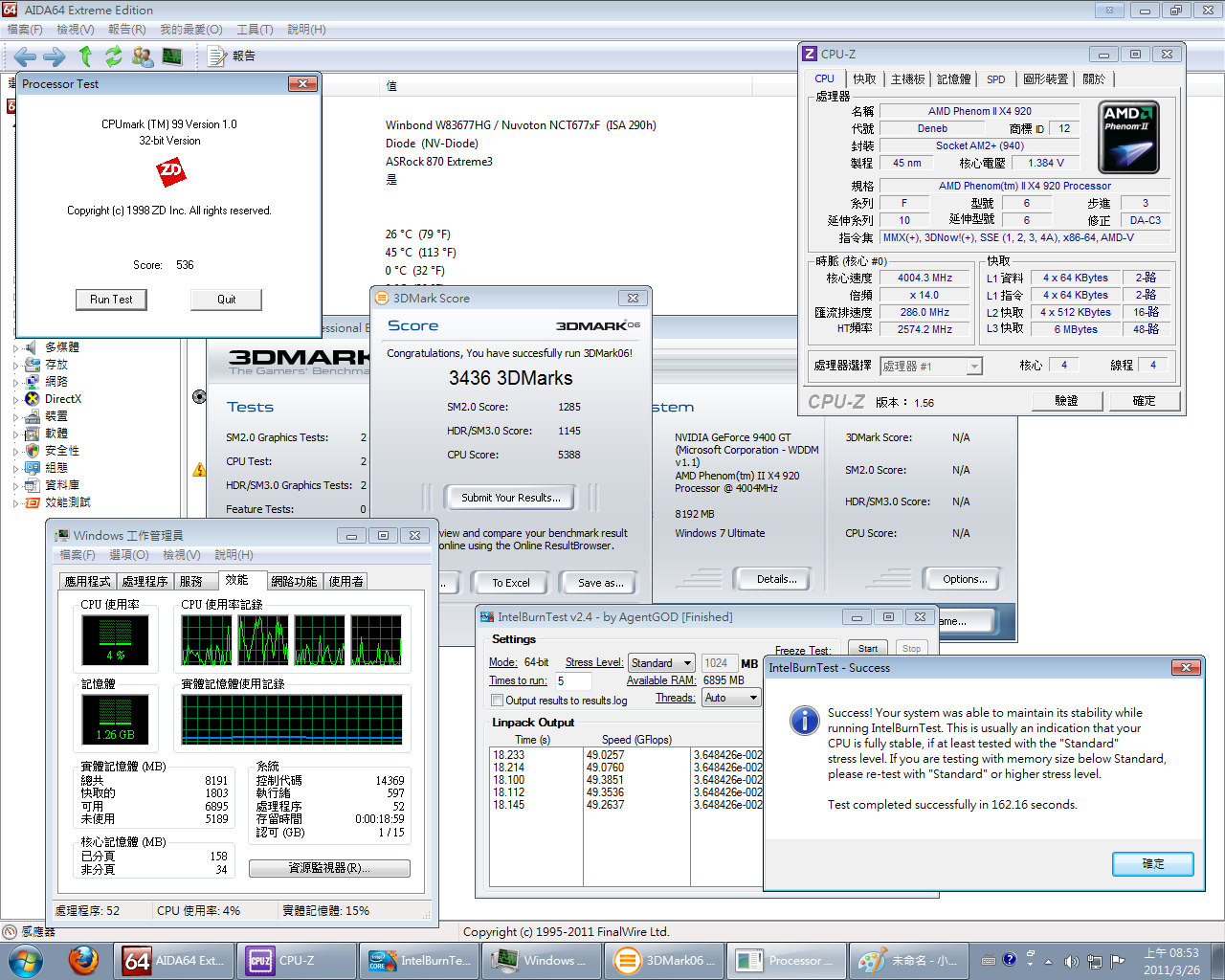The image size is (1225, 980).
Task: Expand the DirectX tree node
Action: (x=16, y=400)
